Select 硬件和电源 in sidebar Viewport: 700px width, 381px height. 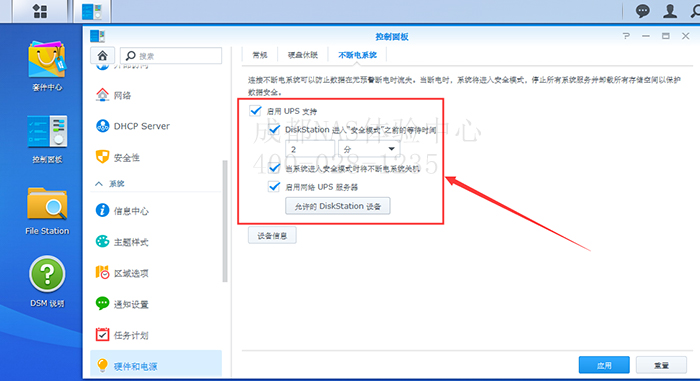[x=156, y=365]
